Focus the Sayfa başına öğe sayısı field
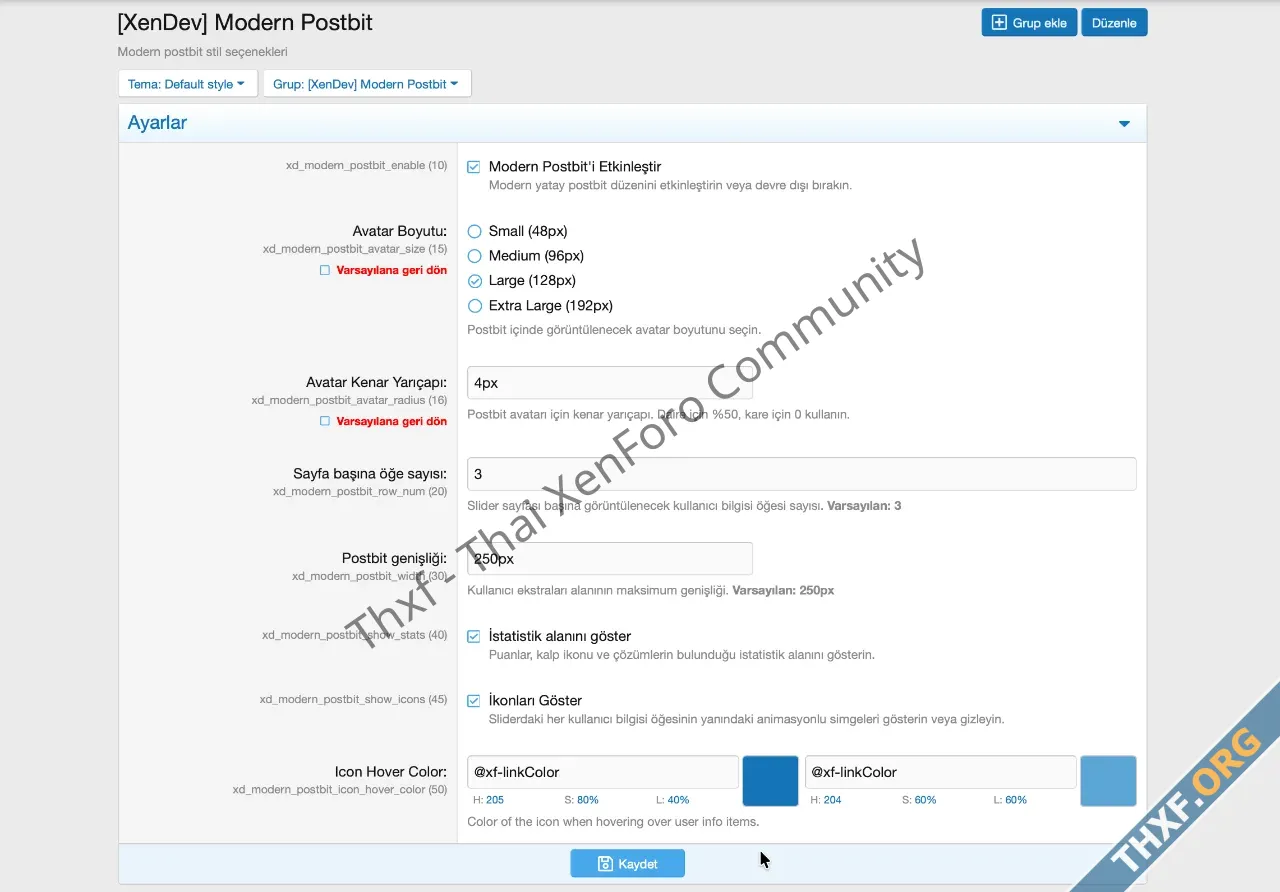The width and height of the screenshot is (1280, 892). 801,474
